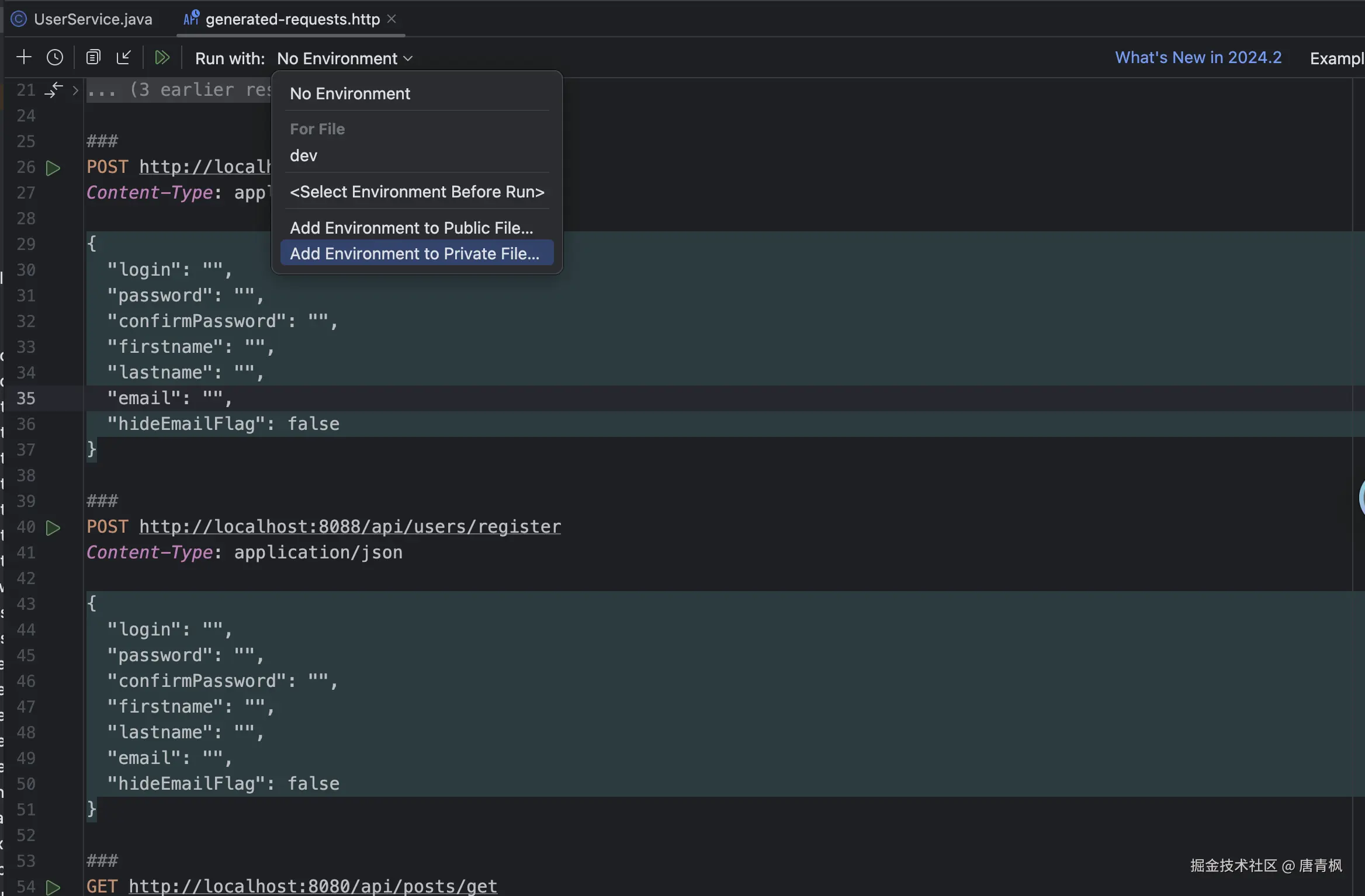This screenshot has width=1365, height=896.
Task: Run the POST request on line 26
Action: click(x=53, y=168)
